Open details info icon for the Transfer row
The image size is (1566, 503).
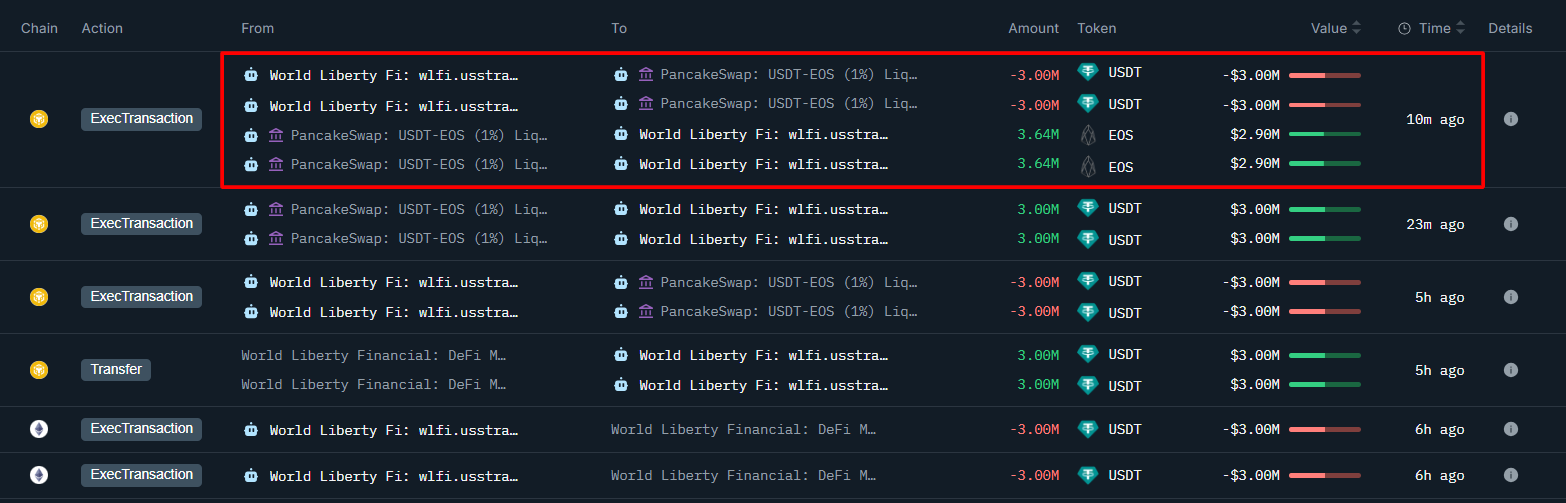[1510, 370]
